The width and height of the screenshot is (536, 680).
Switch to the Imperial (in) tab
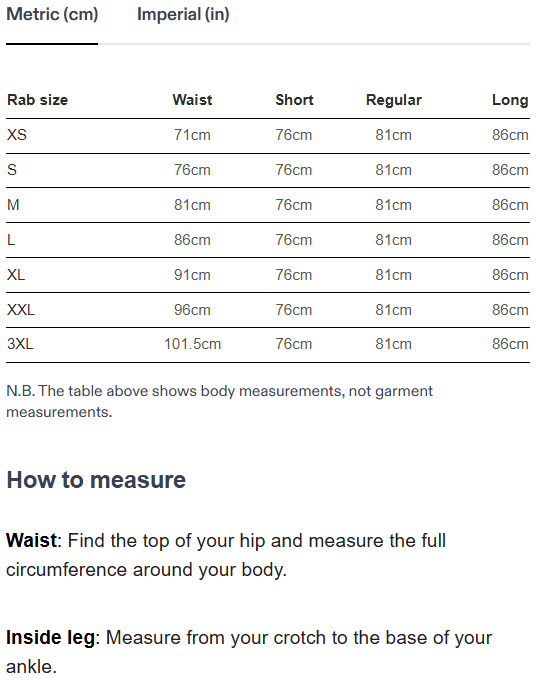click(183, 15)
